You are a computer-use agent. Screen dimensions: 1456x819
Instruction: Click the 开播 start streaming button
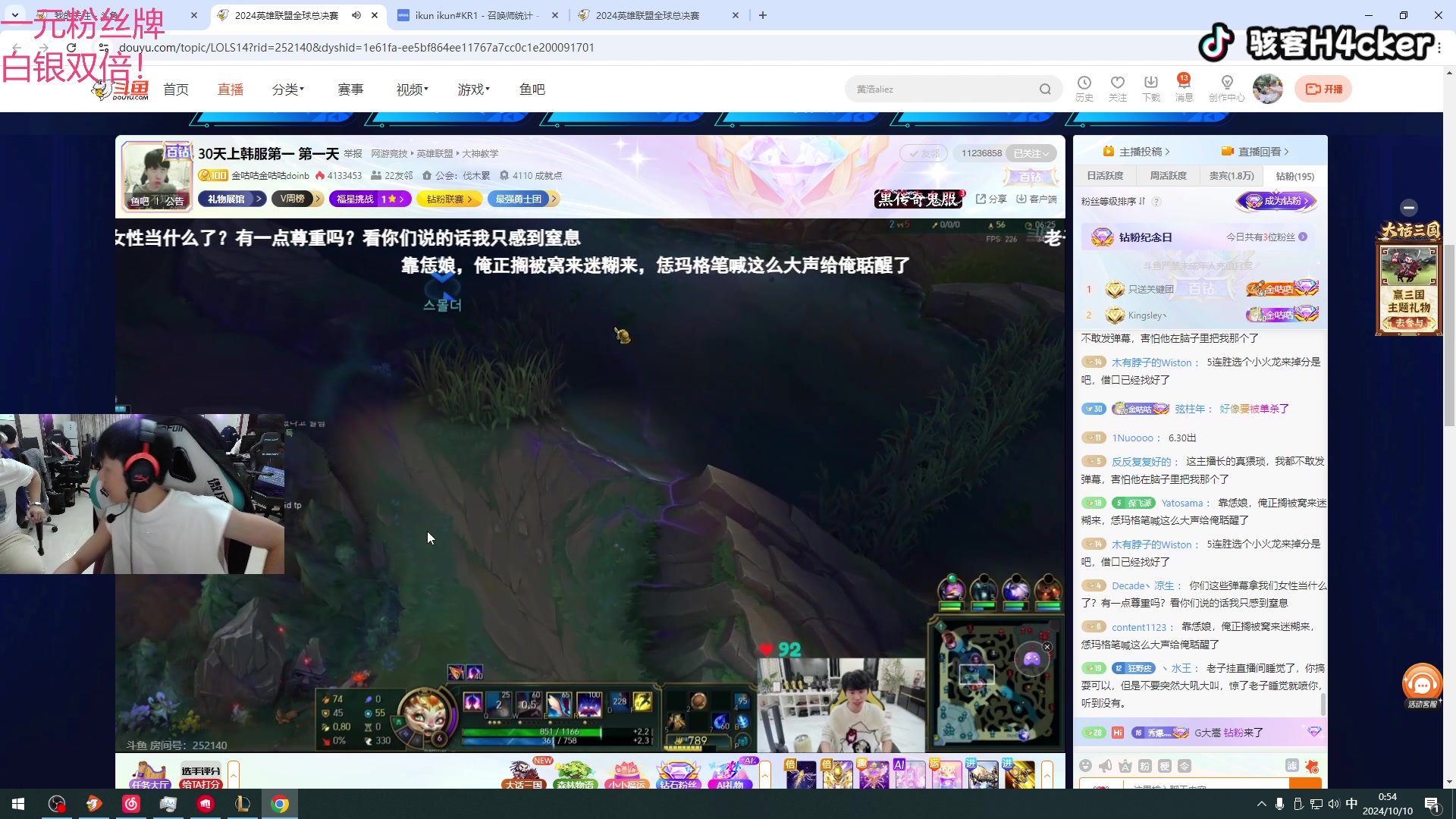click(x=1323, y=89)
